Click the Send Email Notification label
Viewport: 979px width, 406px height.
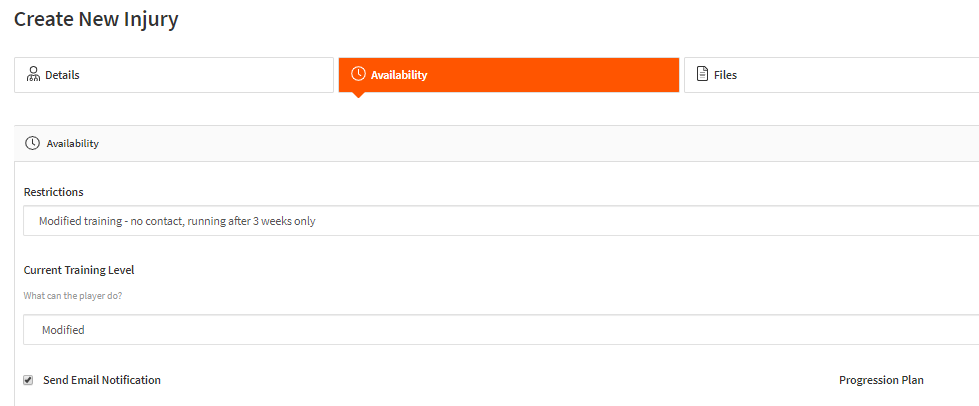coord(102,380)
